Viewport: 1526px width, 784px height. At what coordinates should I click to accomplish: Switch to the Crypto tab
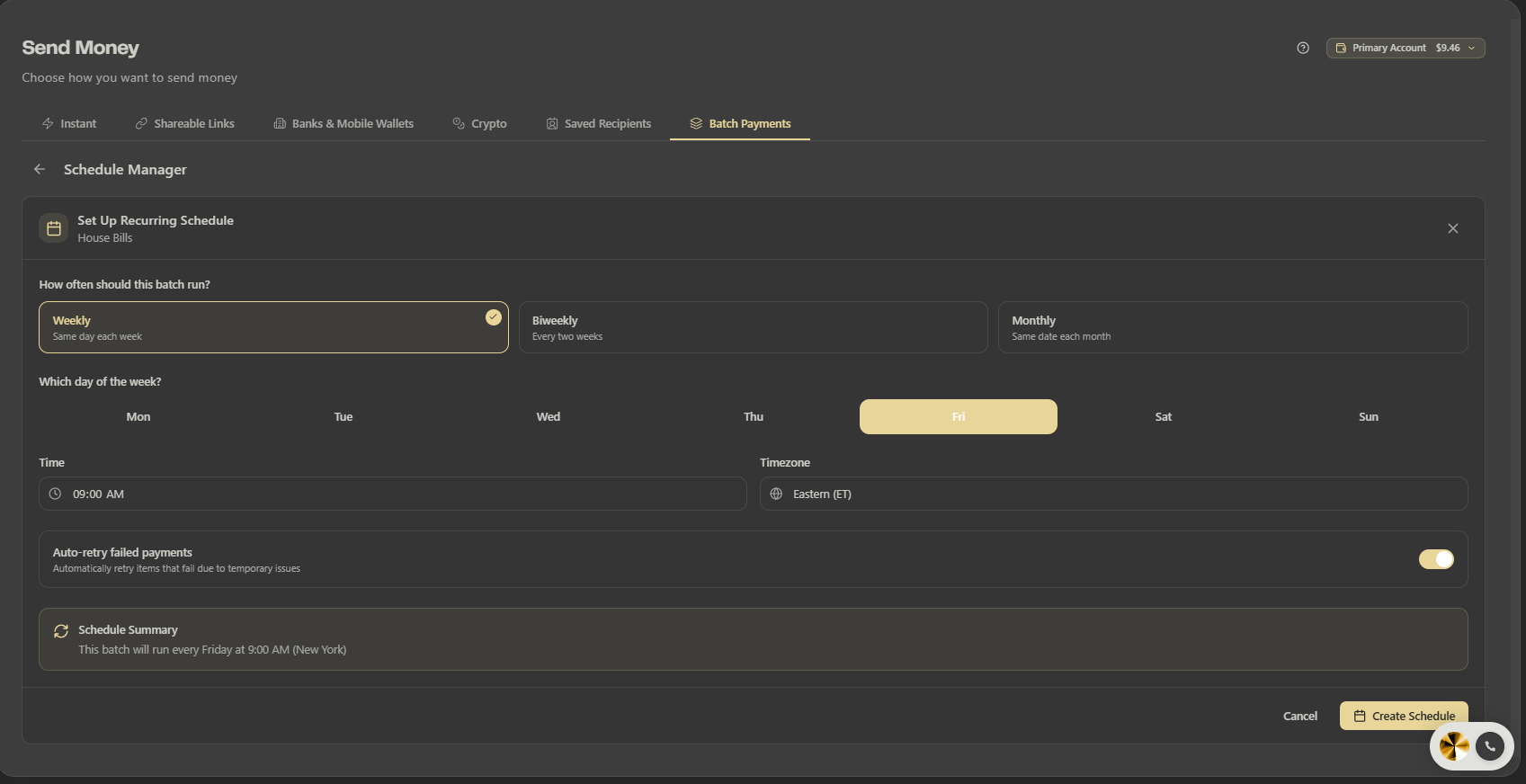click(x=479, y=123)
